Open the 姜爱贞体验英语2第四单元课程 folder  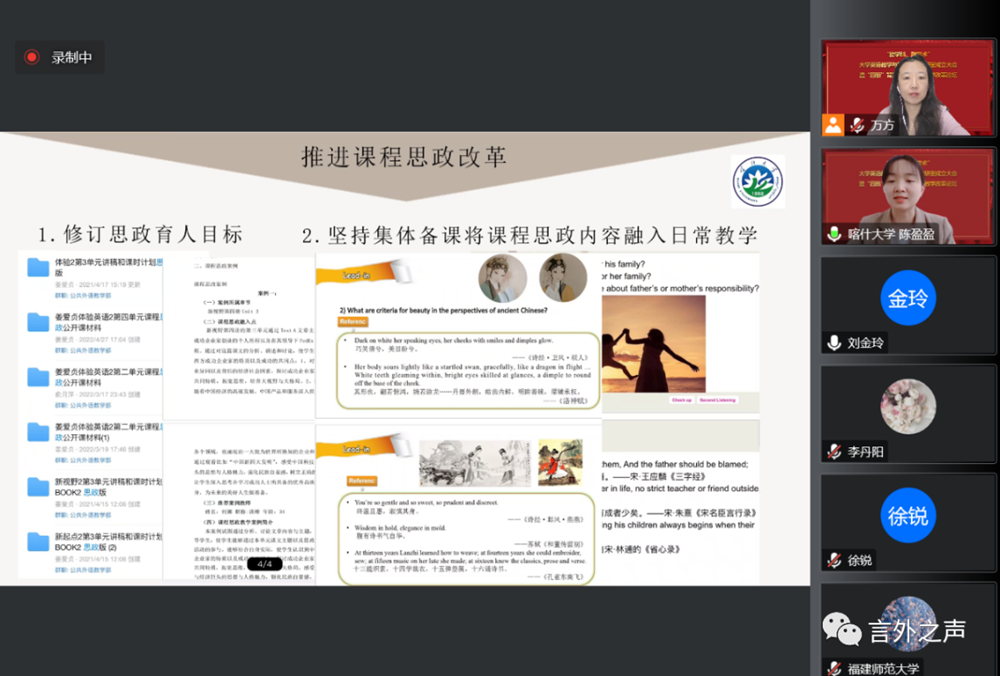click(39, 322)
